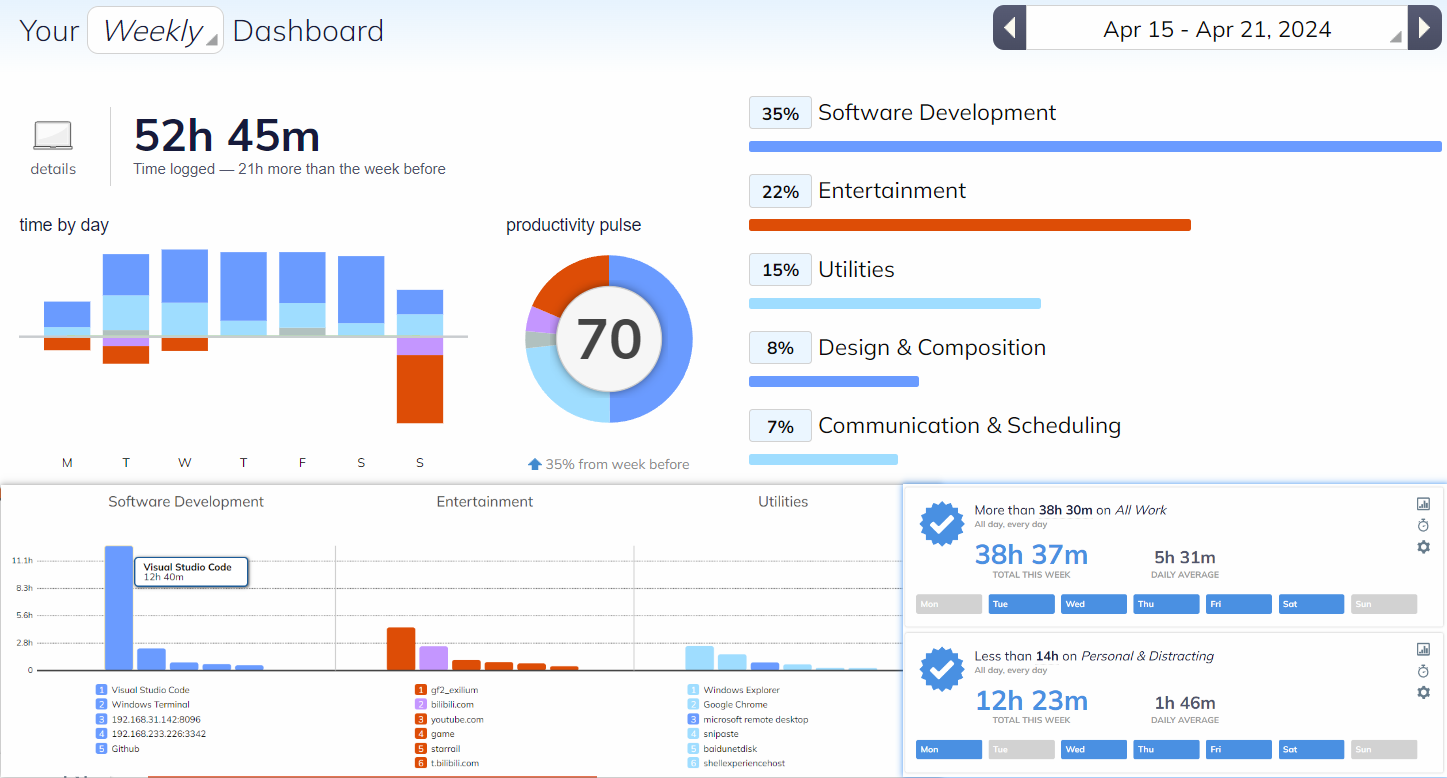Viewport: 1447px width, 778px height.
Task: Open chart report icon for Personal & Distracting goal
Action: coord(1423,649)
